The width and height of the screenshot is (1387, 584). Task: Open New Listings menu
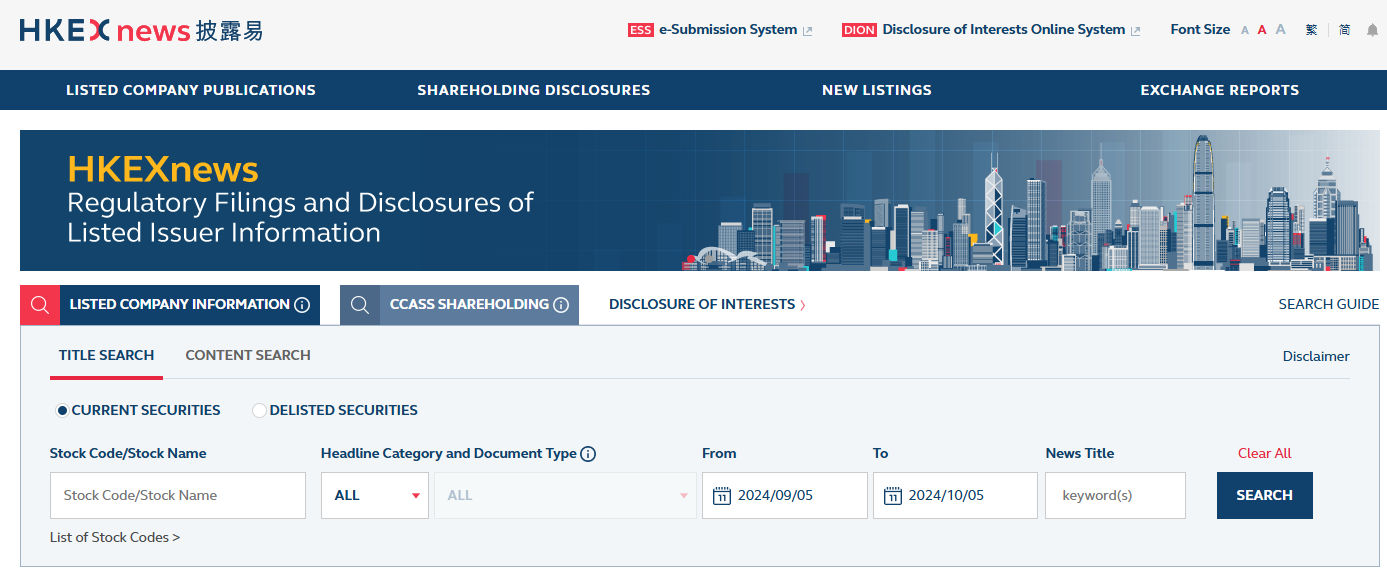coord(877,90)
